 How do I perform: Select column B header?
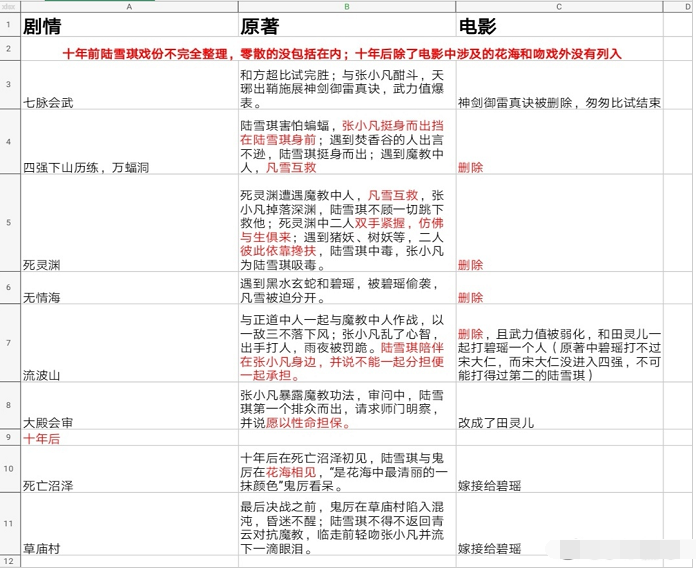pos(347,7)
